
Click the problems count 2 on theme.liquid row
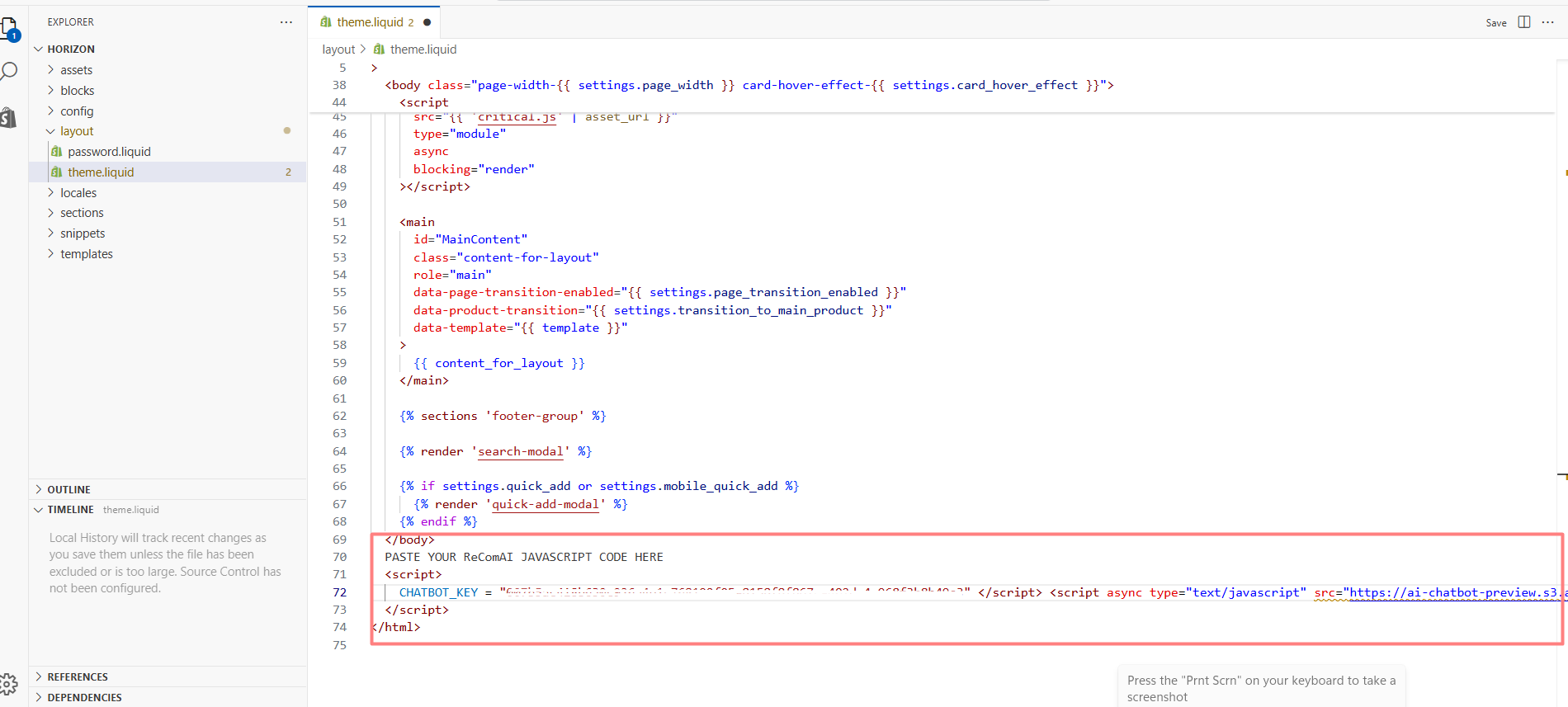pos(288,172)
